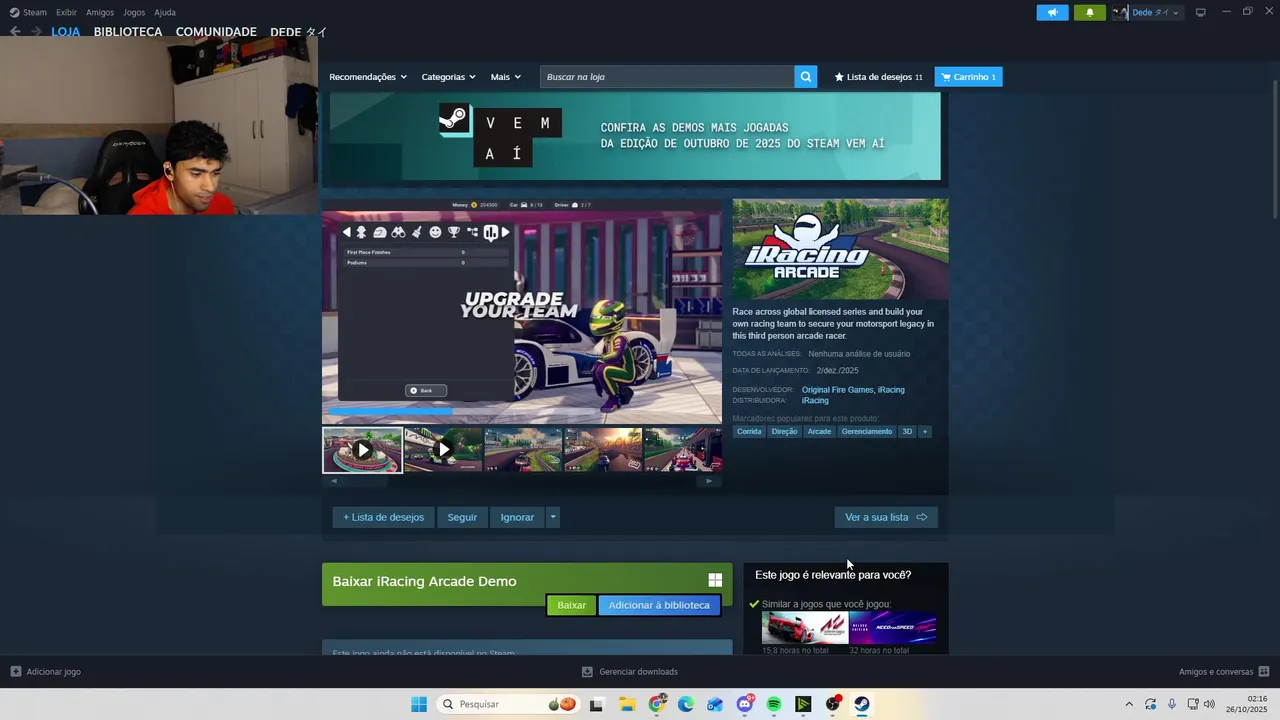This screenshot has height=720, width=1280.
Task: Open Discord from taskbar
Action: point(745,704)
